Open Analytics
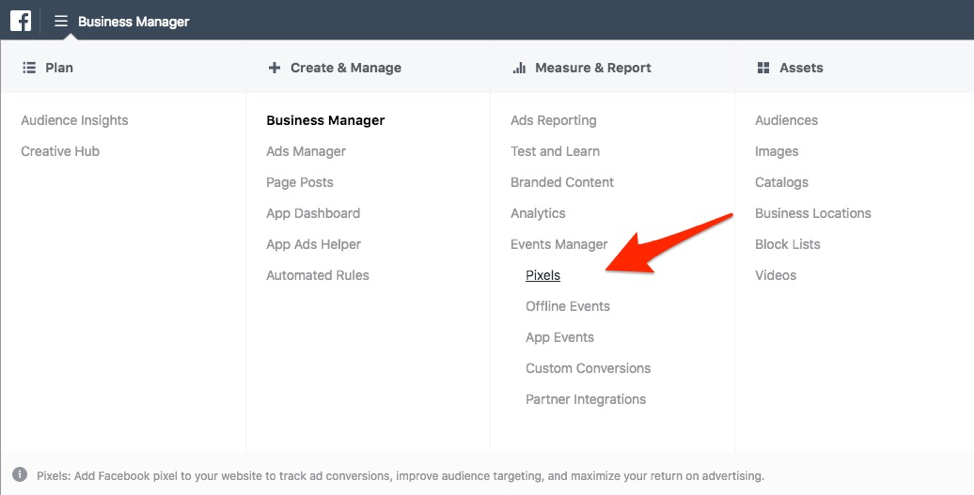Screen dimensions: 974x495 coord(538,214)
